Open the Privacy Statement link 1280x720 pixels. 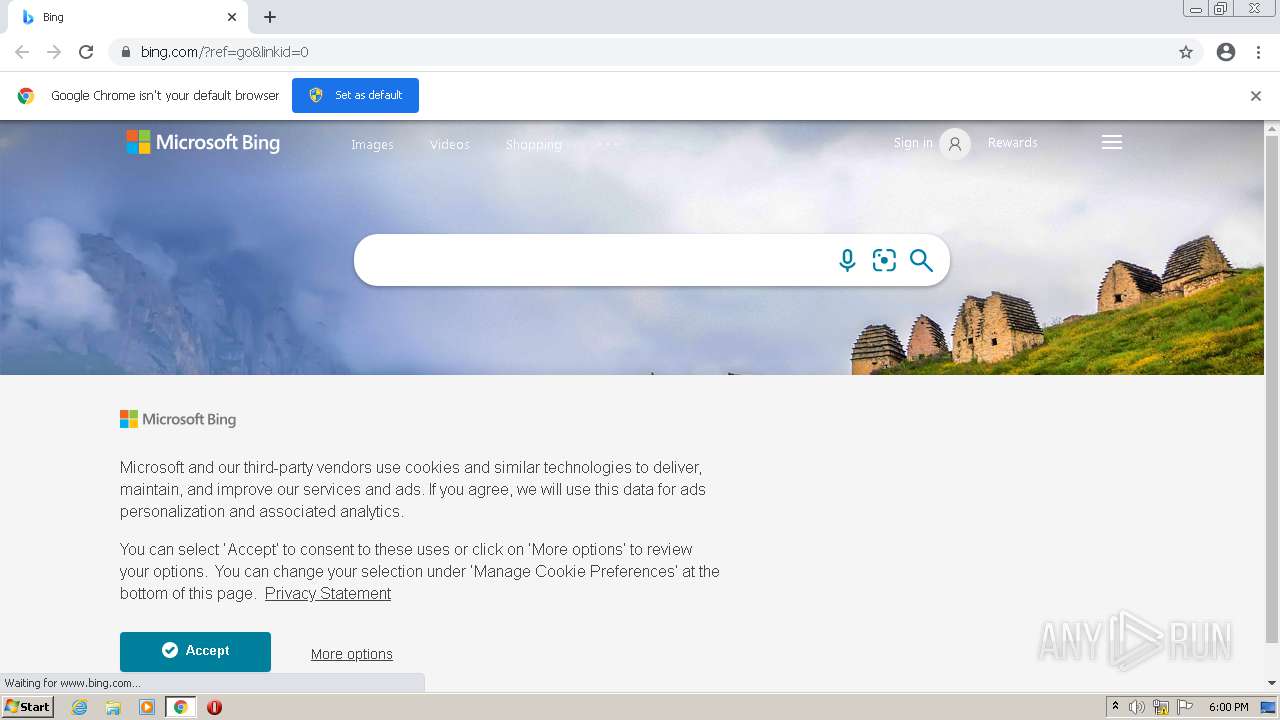click(328, 594)
